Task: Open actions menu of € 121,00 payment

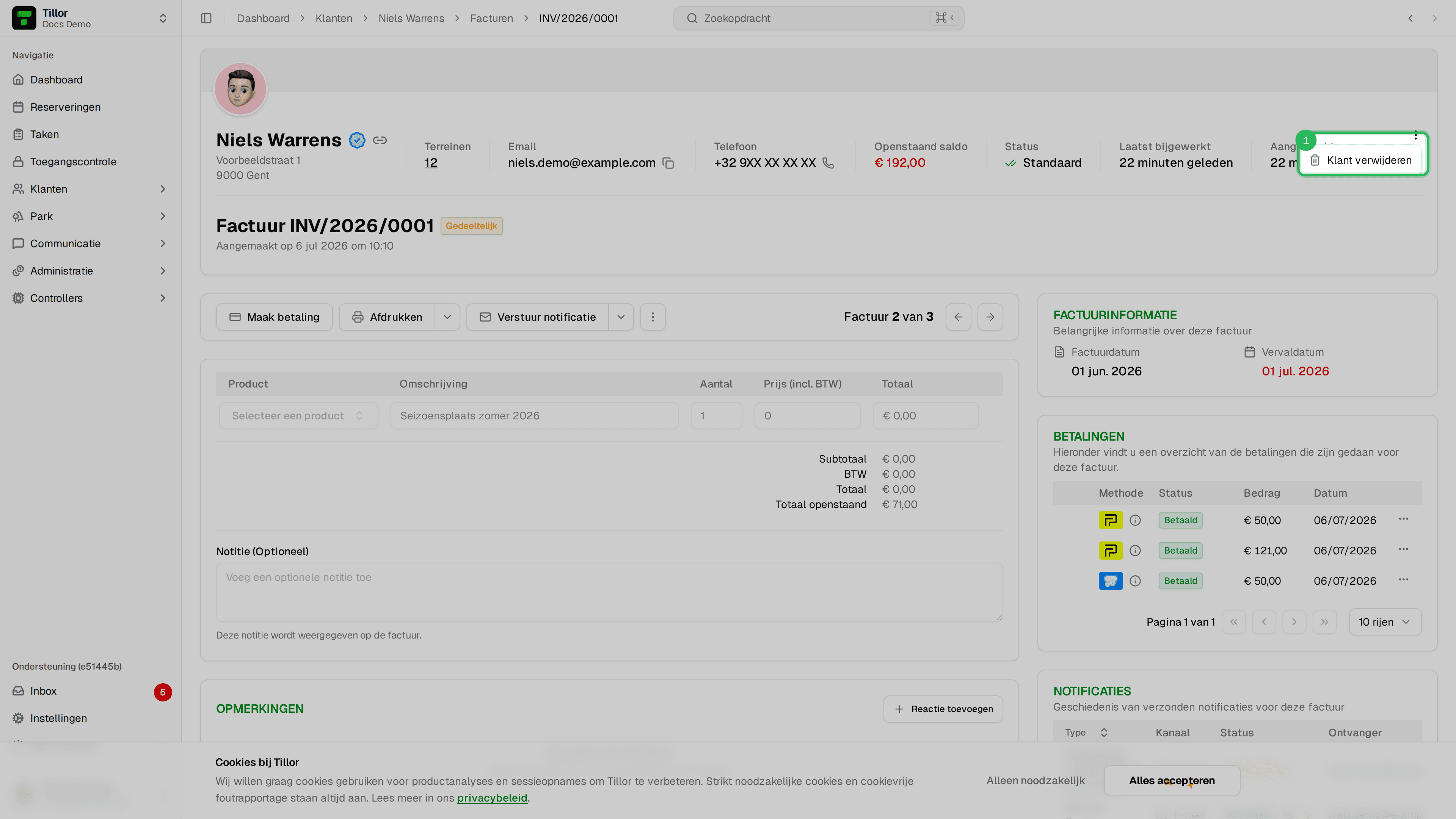Action: [x=1403, y=549]
